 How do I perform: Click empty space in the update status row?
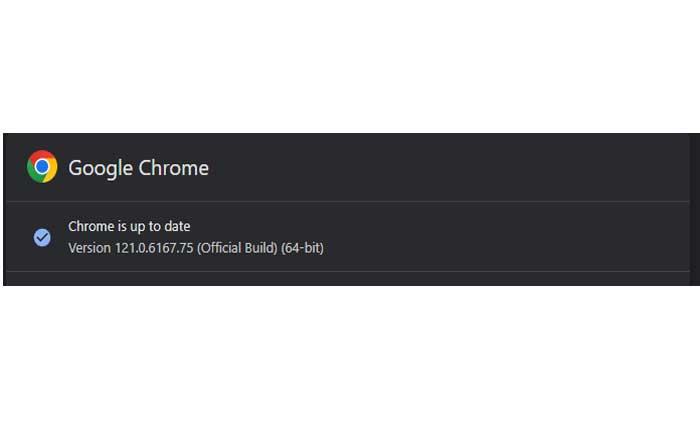tap(500, 237)
